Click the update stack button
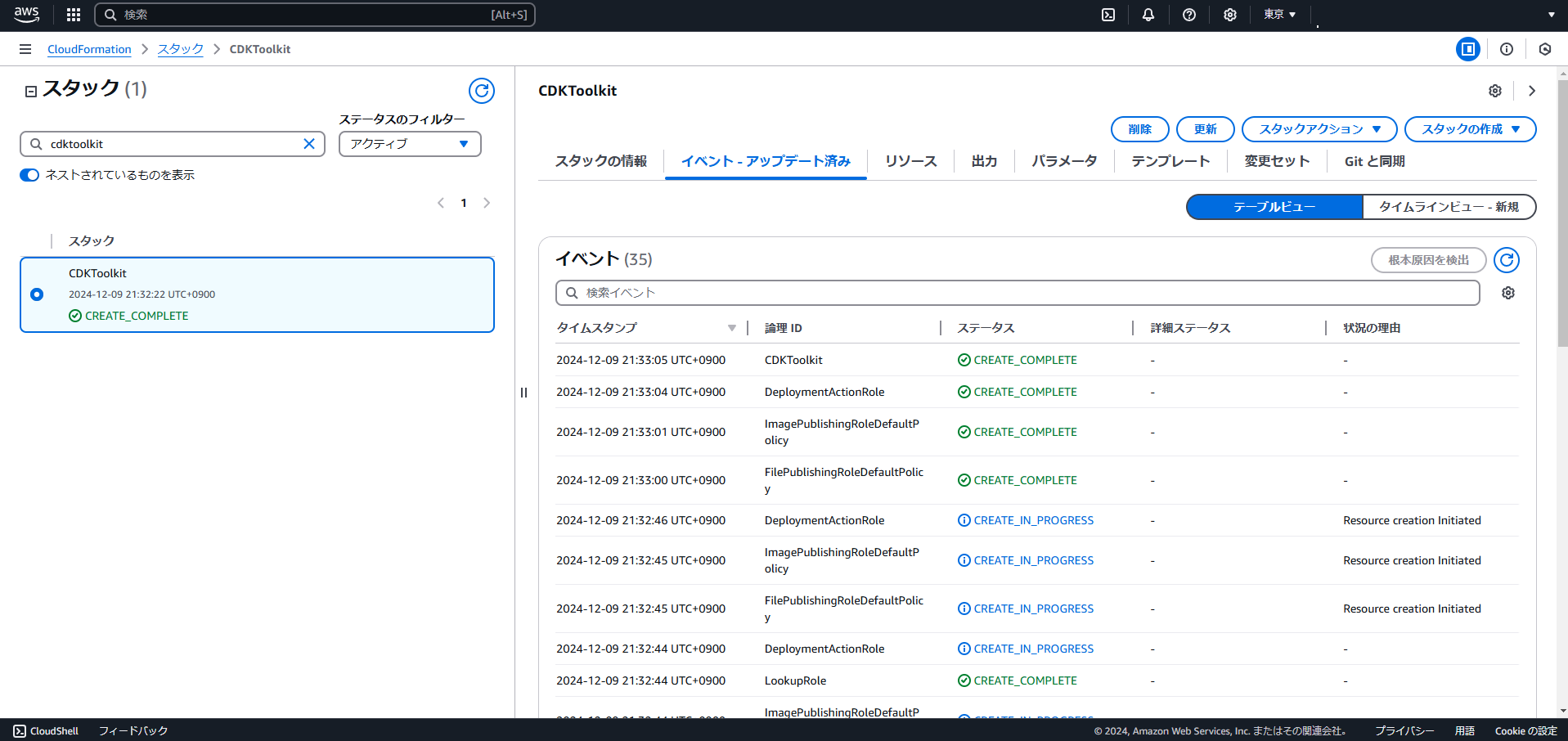Image resolution: width=1568 pixels, height=741 pixels. [x=1206, y=129]
